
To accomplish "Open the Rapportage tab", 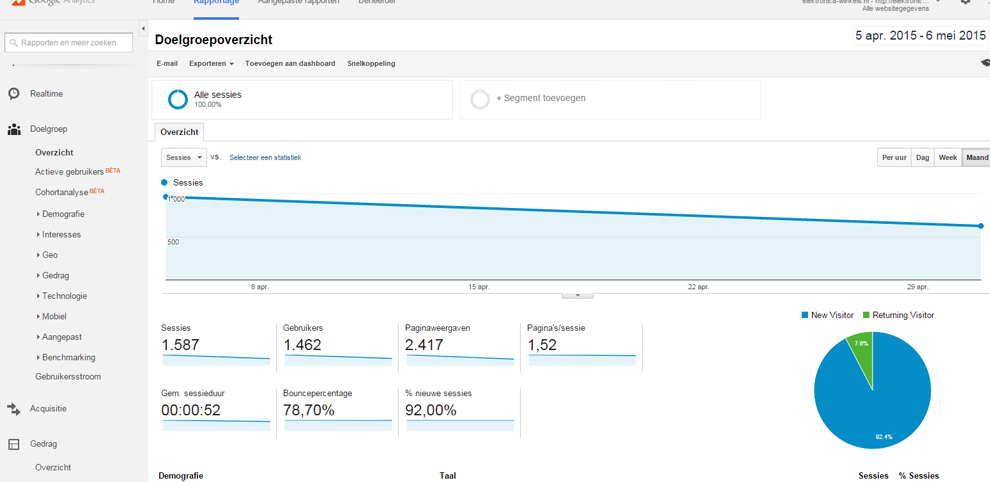I will pyautogui.click(x=217, y=2).
